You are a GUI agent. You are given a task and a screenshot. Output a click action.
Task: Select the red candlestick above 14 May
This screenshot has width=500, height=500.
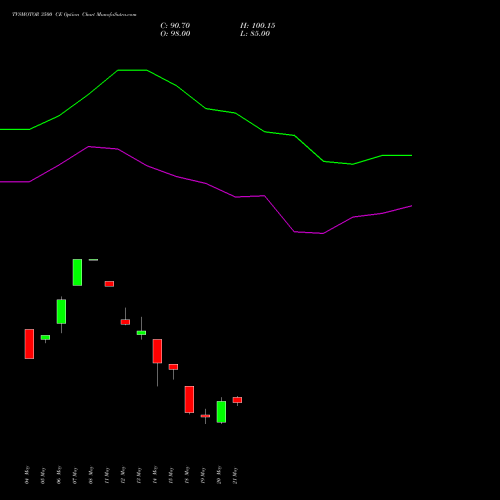pyautogui.click(x=157, y=351)
